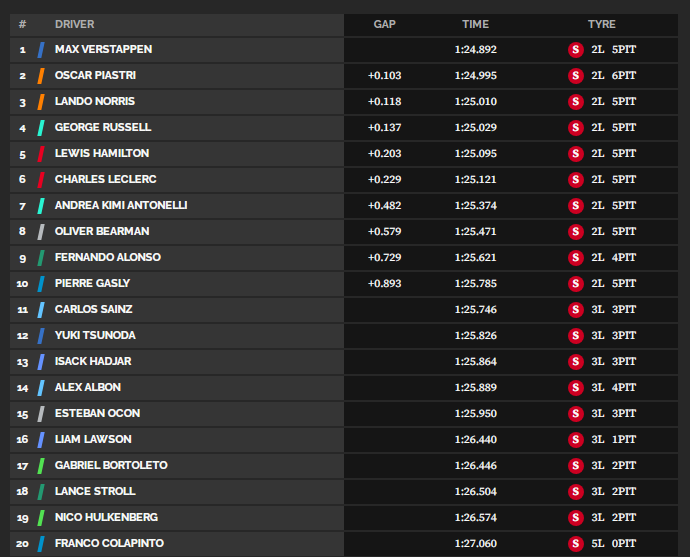The height and width of the screenshot is (557, 691).
Task: Click driver name GEORGE RUSSELL
Action: (x=103, y=127)
